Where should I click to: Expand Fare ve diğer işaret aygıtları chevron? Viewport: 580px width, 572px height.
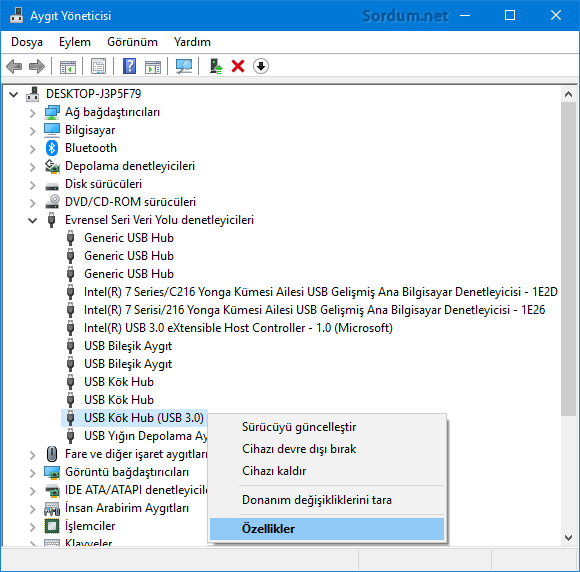[x=33, y=455]
